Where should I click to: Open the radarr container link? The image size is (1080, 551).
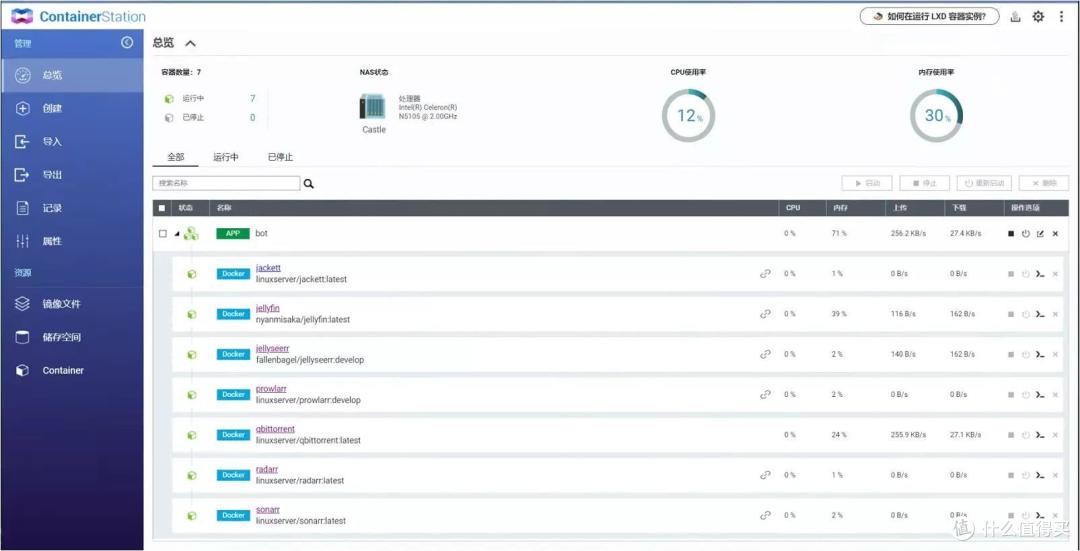click(267, 469)
